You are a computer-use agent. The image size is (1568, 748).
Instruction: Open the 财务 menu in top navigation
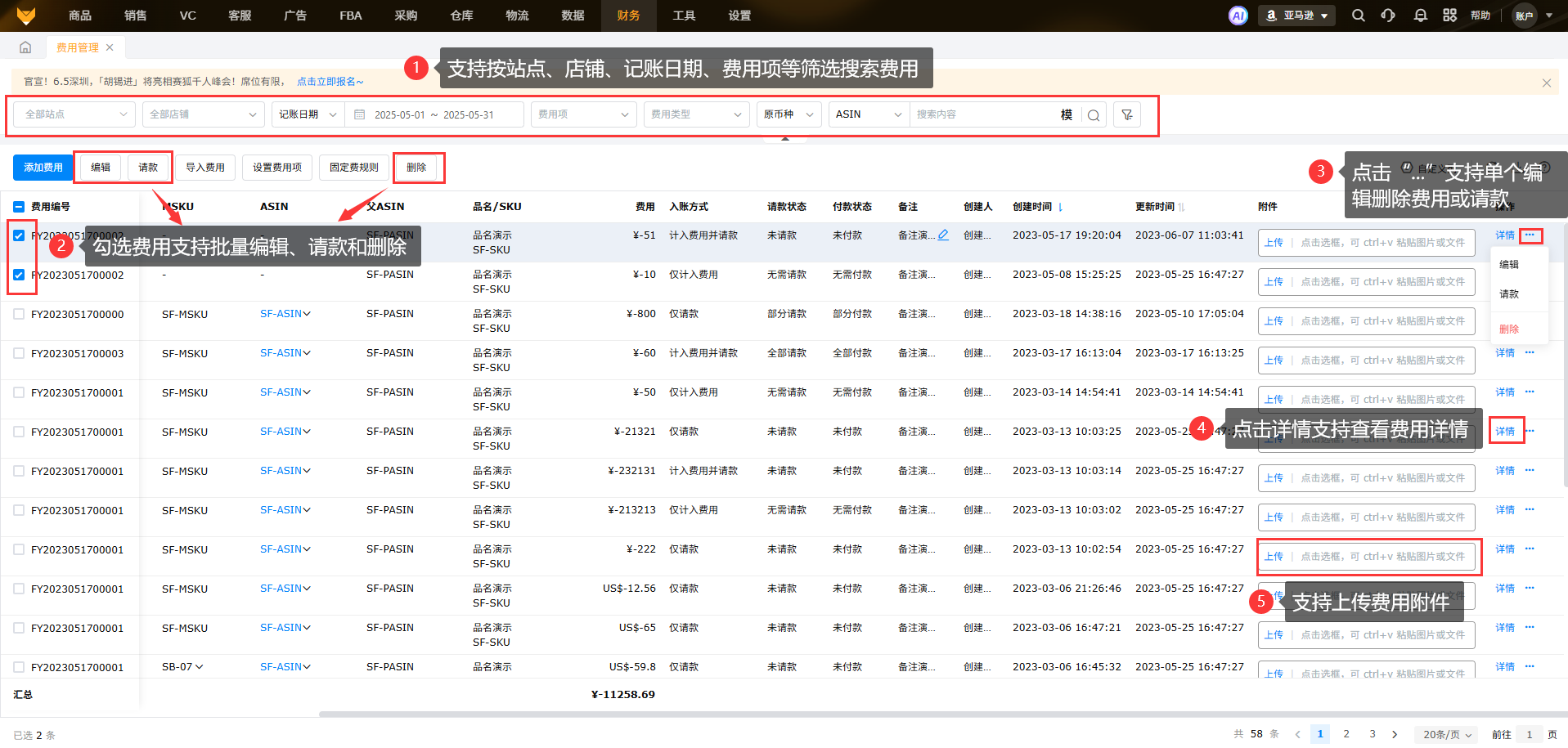(628, 16)
